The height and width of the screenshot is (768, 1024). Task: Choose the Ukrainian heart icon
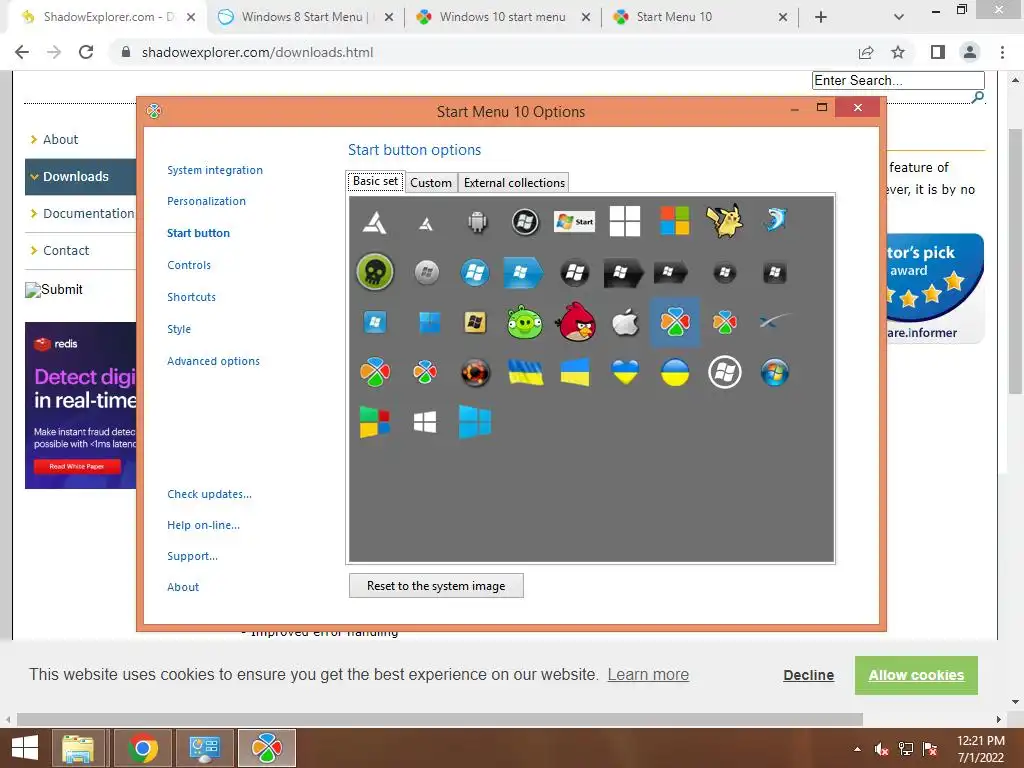tap(625, 373)
